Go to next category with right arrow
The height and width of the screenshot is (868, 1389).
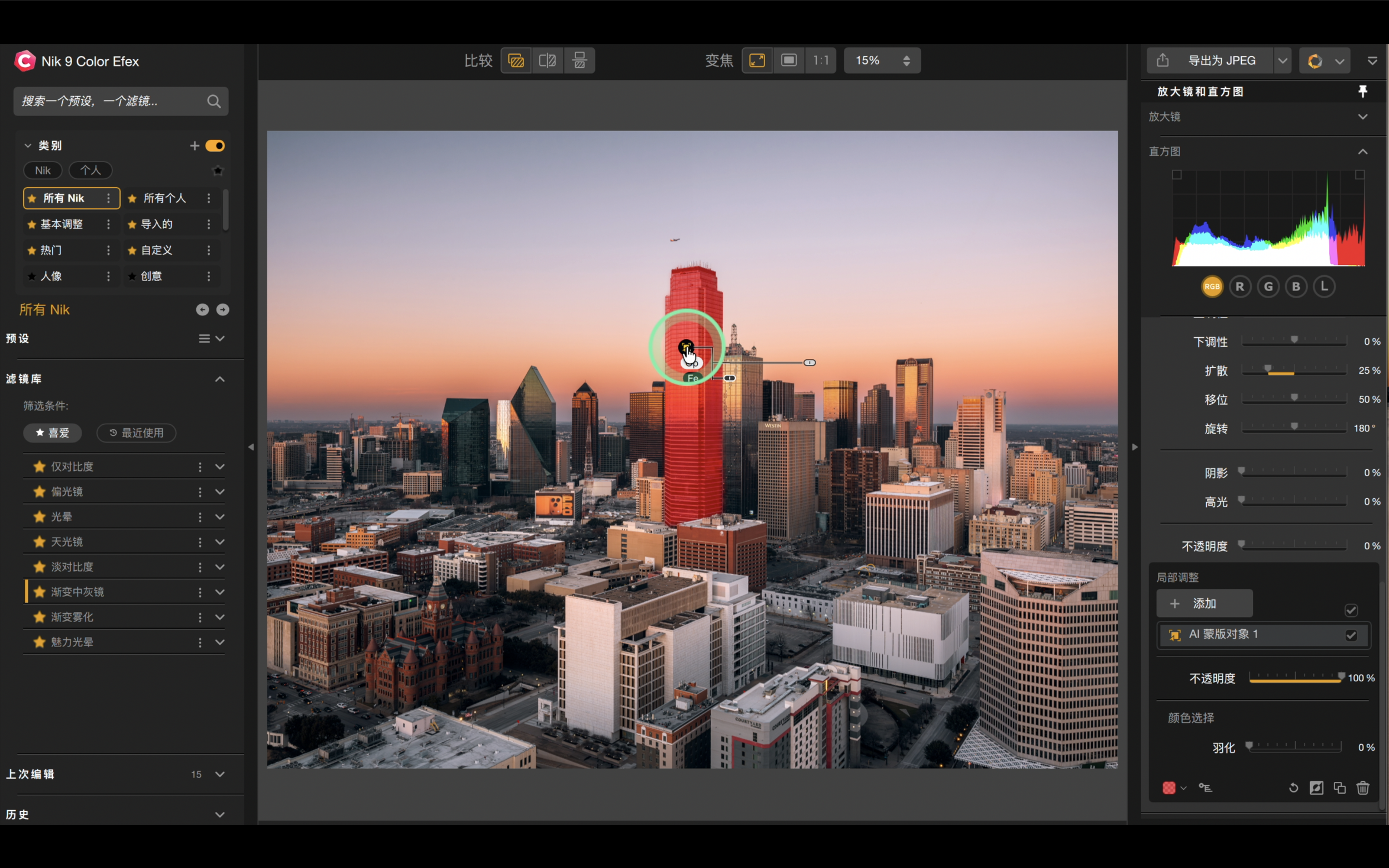click(x=223, y=310)
